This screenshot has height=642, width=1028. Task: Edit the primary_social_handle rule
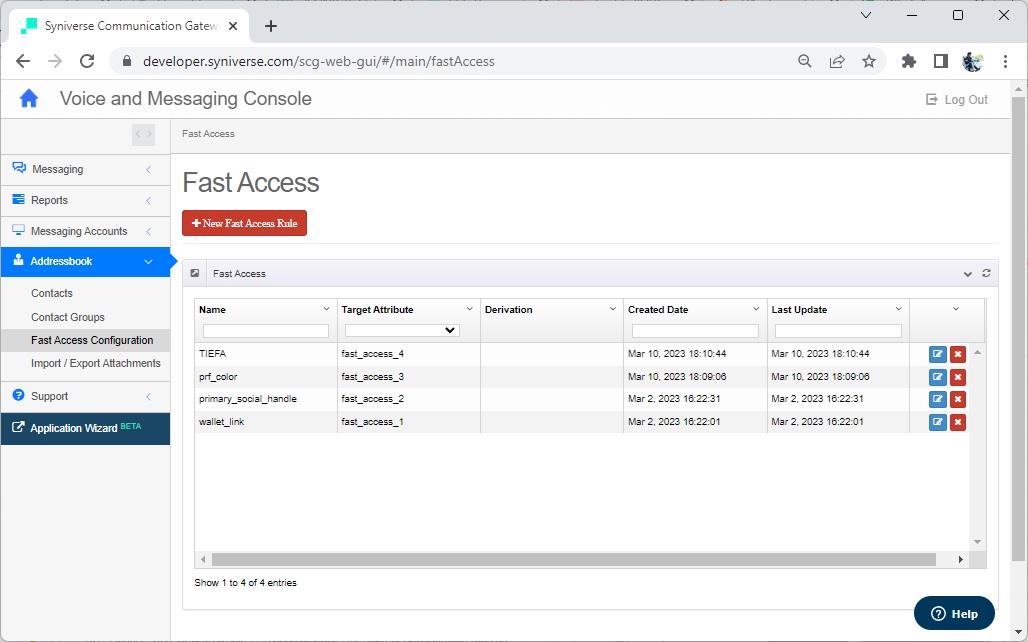938,399
